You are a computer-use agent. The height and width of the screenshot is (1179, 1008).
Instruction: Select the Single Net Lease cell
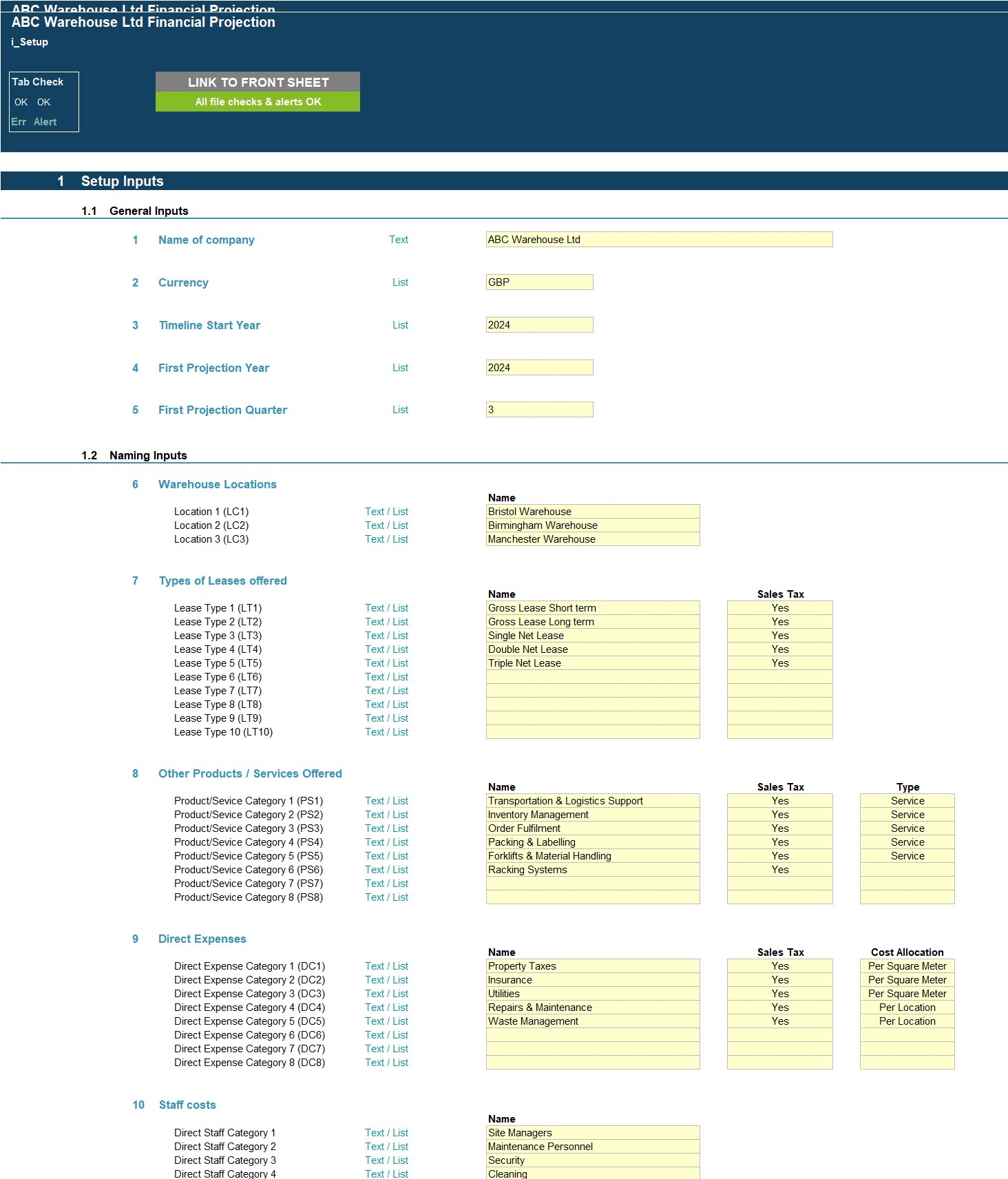(593, 636)
